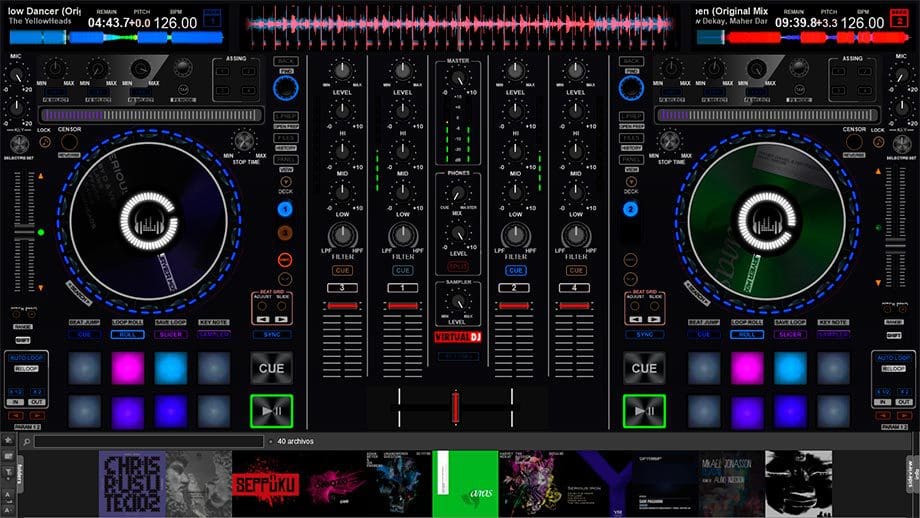Select deck 3 orange round button
The image size is (920, 518).
[x=285, y=233]
